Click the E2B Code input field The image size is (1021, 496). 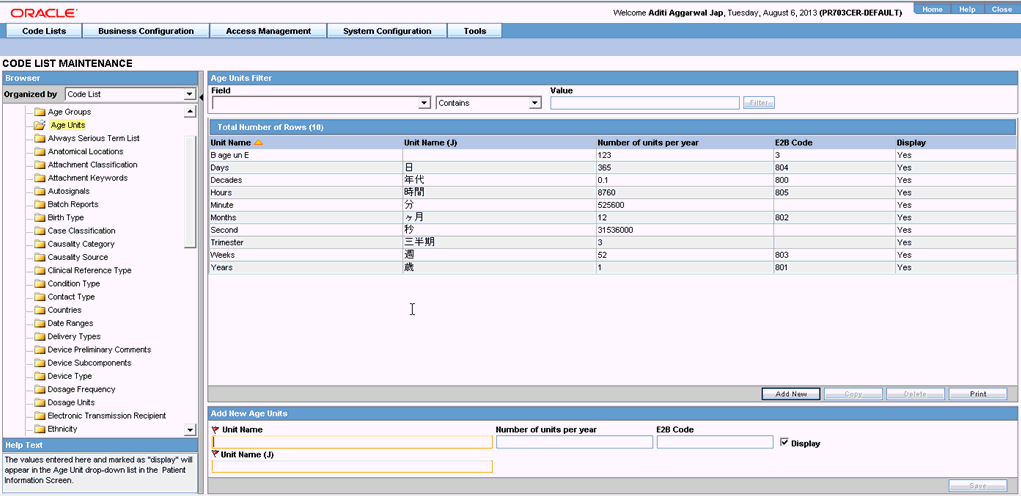(715, 442)
